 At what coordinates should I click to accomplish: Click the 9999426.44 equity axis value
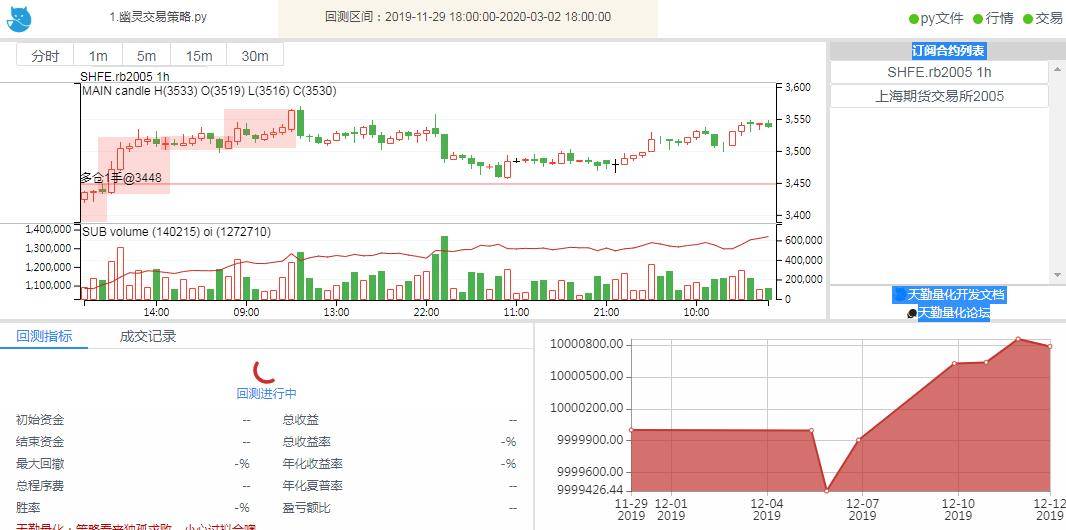[x=590, y=490]
